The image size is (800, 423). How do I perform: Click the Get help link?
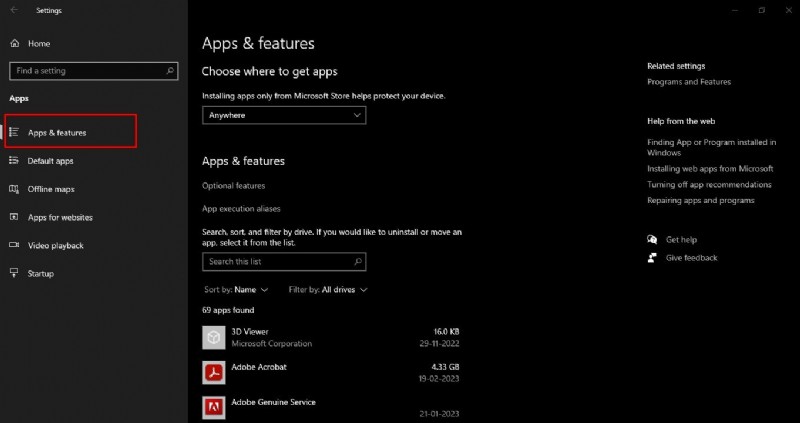[681, 239]
